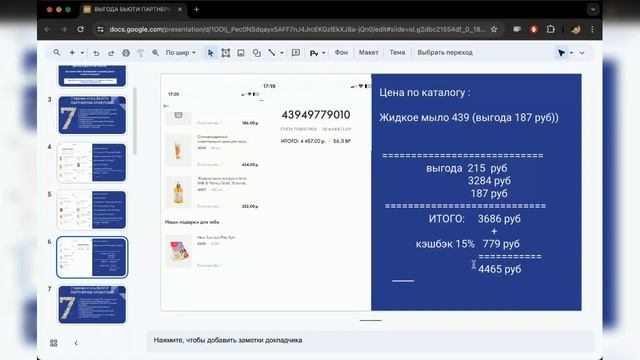This screenshot has width=640, height=360.
Task: Open a new browser tab
Action: click(x=196, y=9)
